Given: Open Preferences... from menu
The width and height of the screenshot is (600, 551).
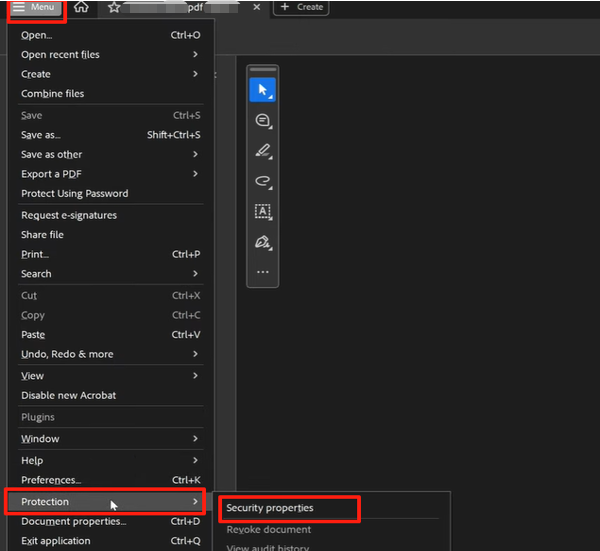Looking at the screenshot, I should point(111,480).
